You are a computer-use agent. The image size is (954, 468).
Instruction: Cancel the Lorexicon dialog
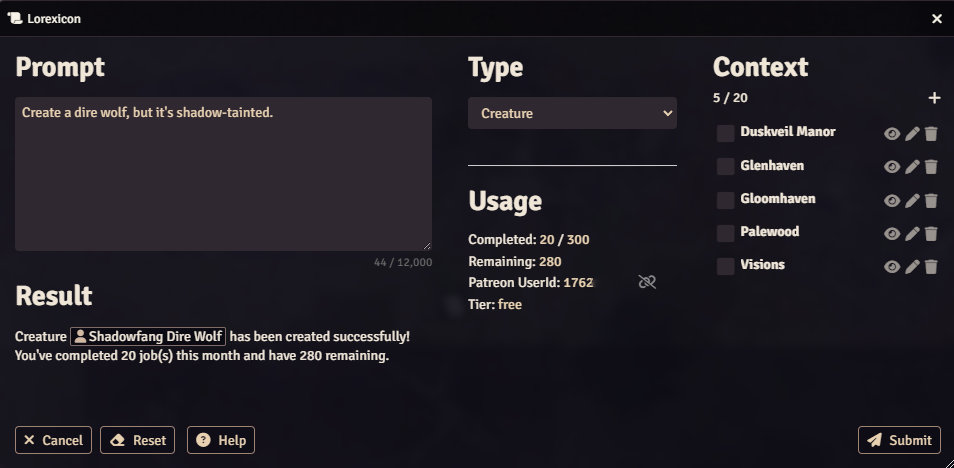(x=54, y=440)
